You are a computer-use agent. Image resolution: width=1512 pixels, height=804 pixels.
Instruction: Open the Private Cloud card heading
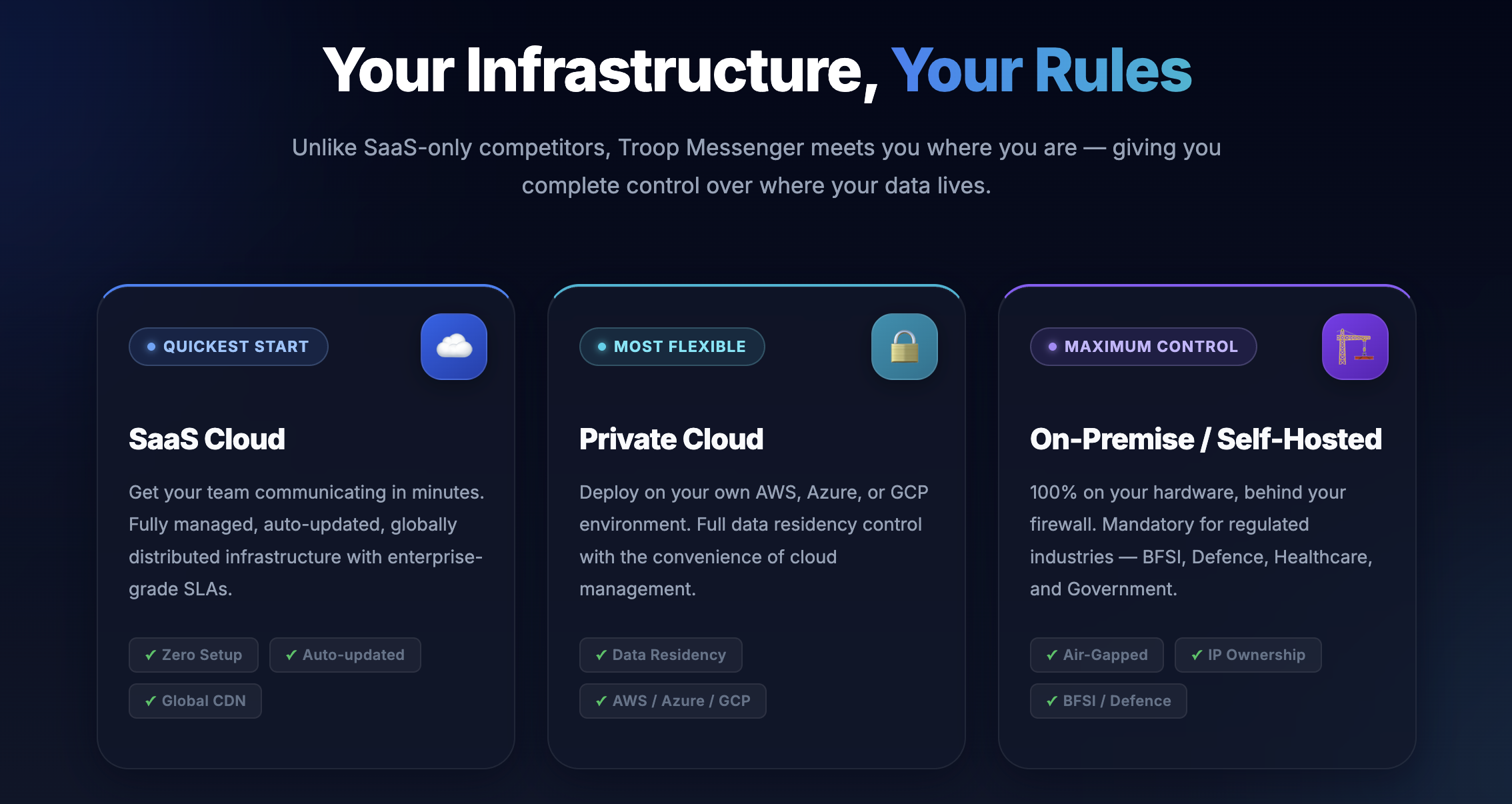(671, 439)
